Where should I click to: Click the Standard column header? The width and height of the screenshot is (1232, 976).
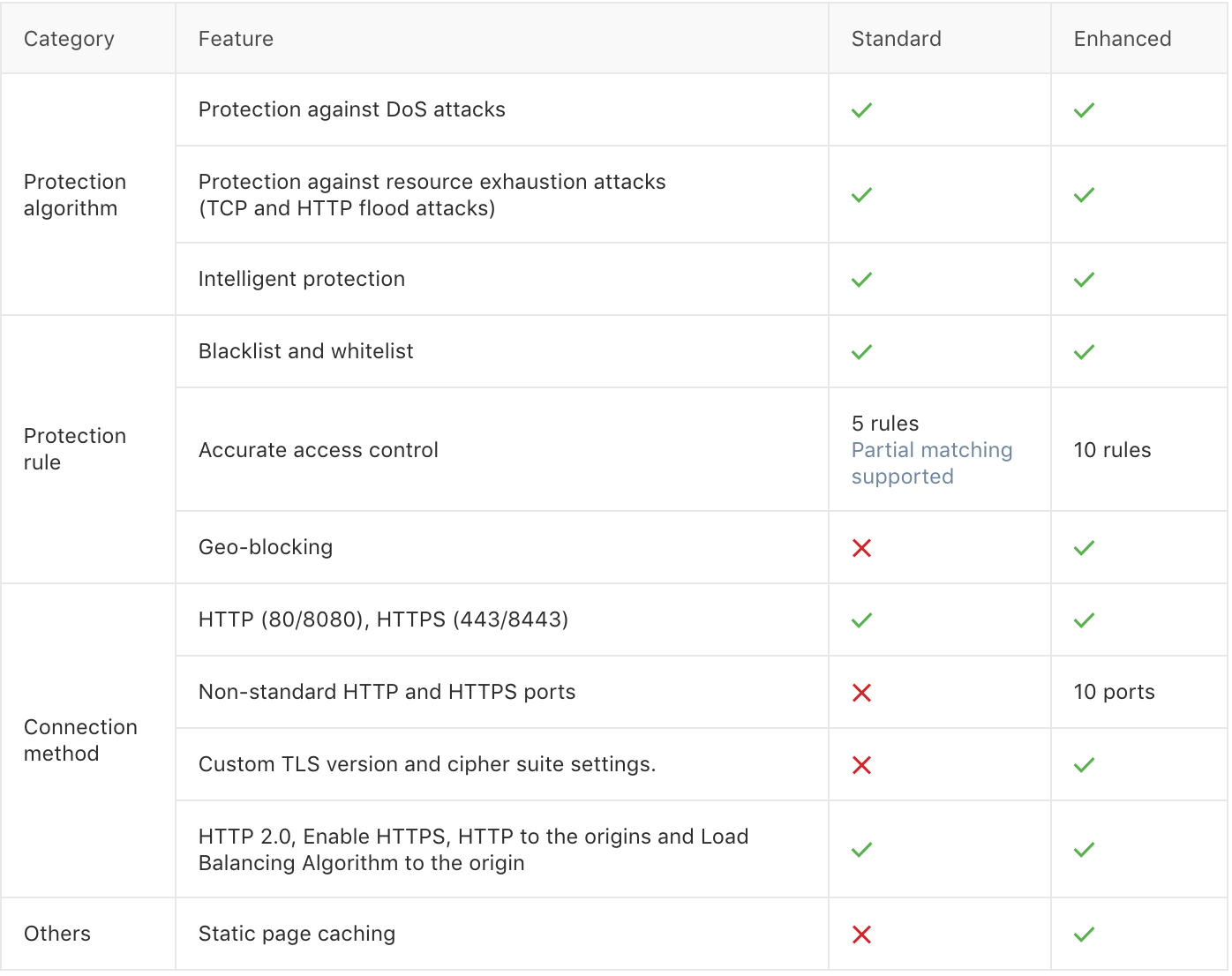pyautogui.click(x=896, y=39)
